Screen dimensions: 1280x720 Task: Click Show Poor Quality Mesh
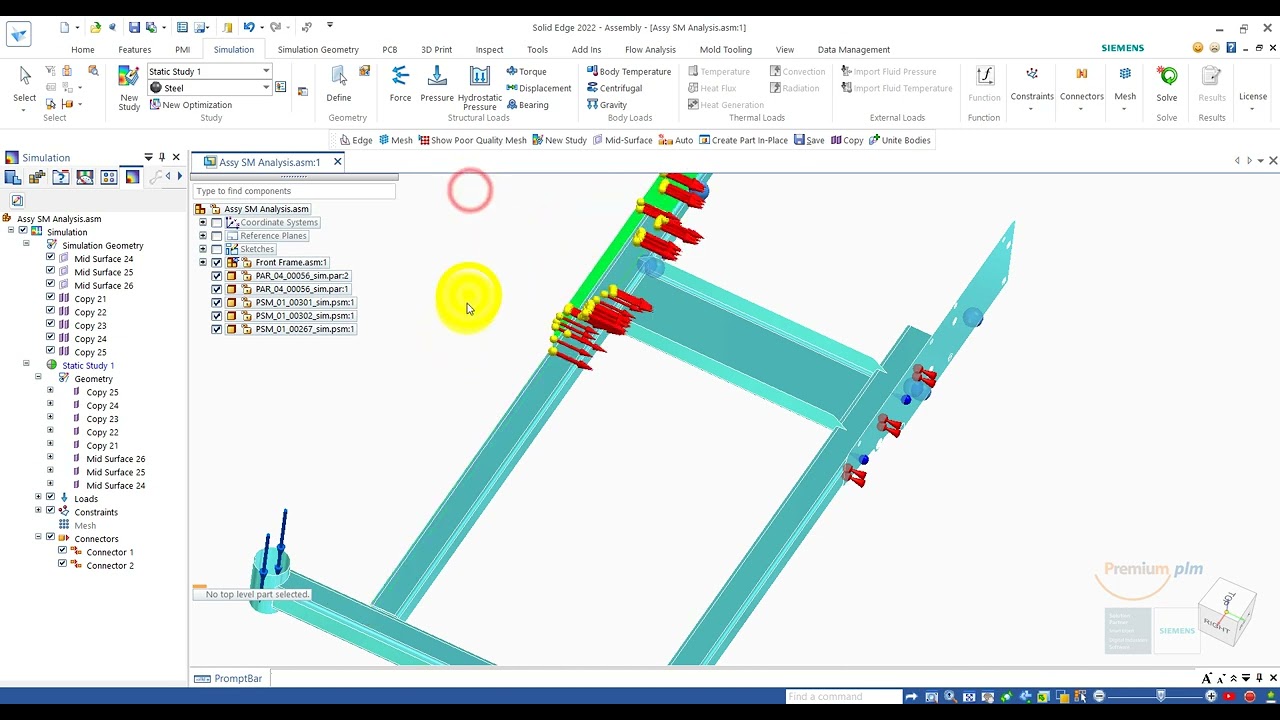pos(472,140)
